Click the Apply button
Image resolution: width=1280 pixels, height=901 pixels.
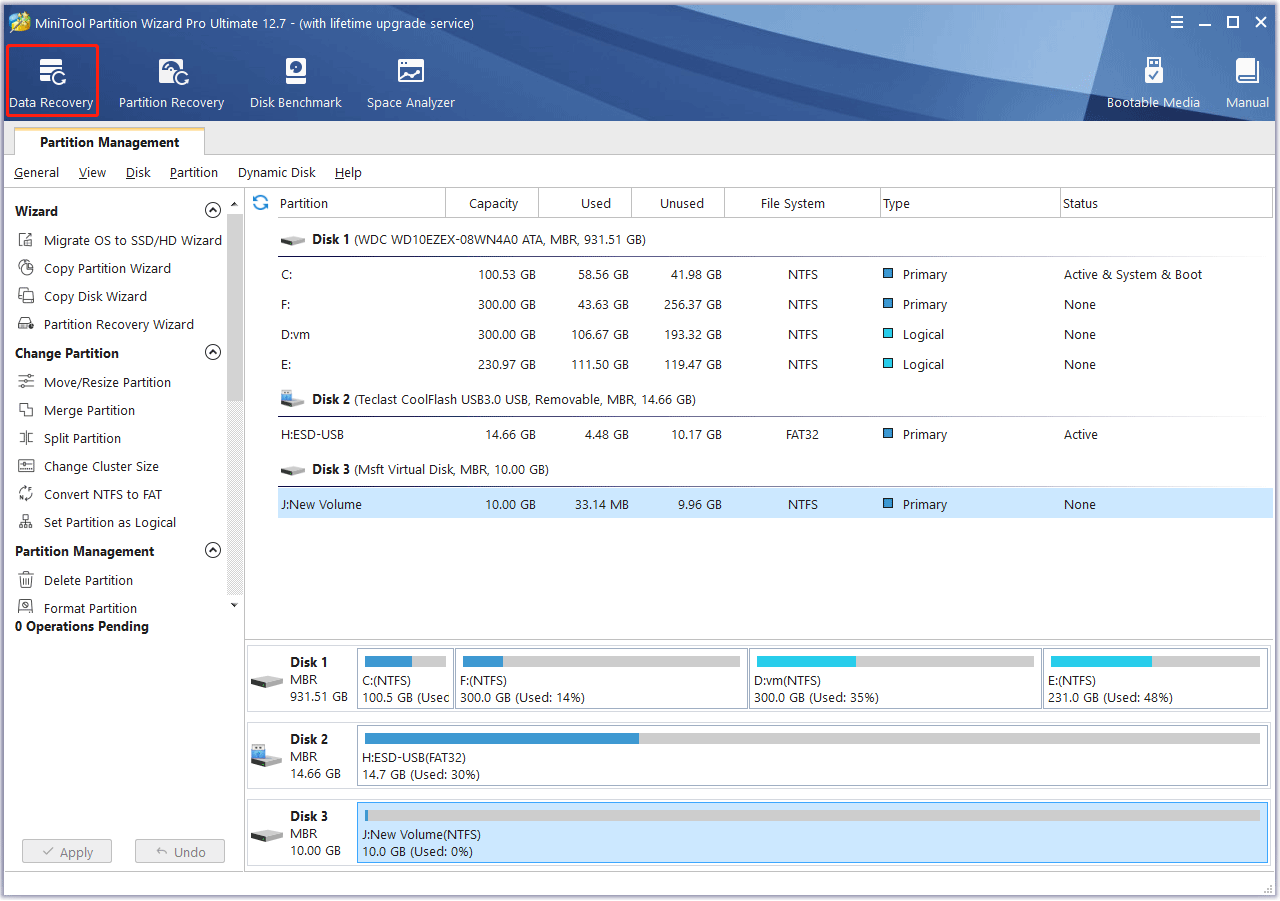[66, 852]
